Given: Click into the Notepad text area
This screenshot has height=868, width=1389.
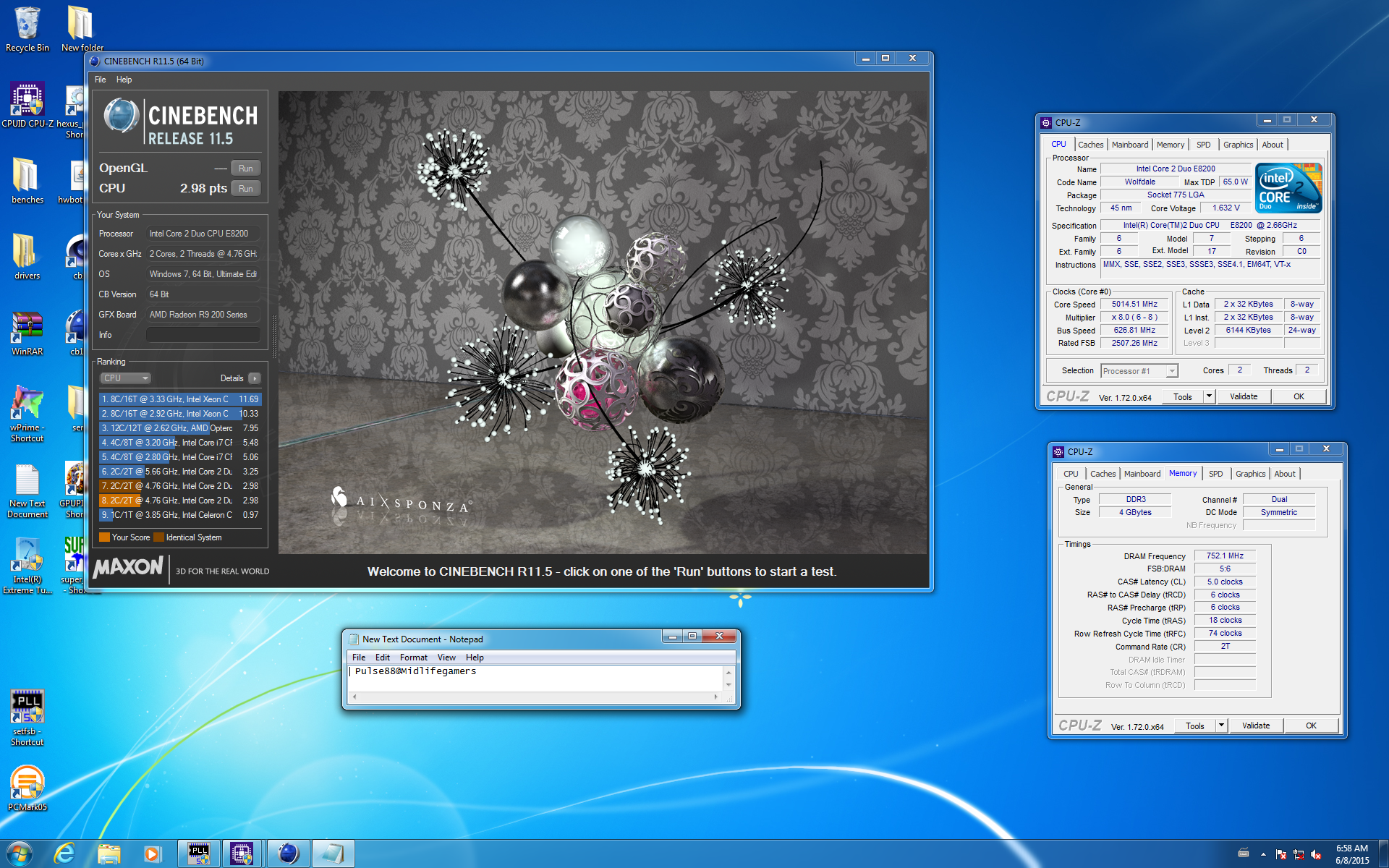Looking at the screenshot, I should 535,678.
